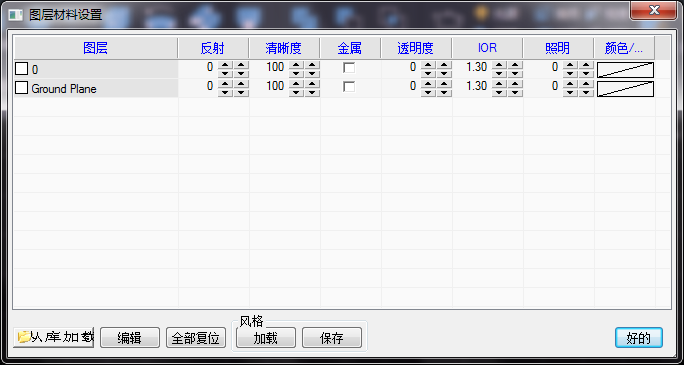
Task: Confirm with the 好的 button
Action: (x=639, y=338)
